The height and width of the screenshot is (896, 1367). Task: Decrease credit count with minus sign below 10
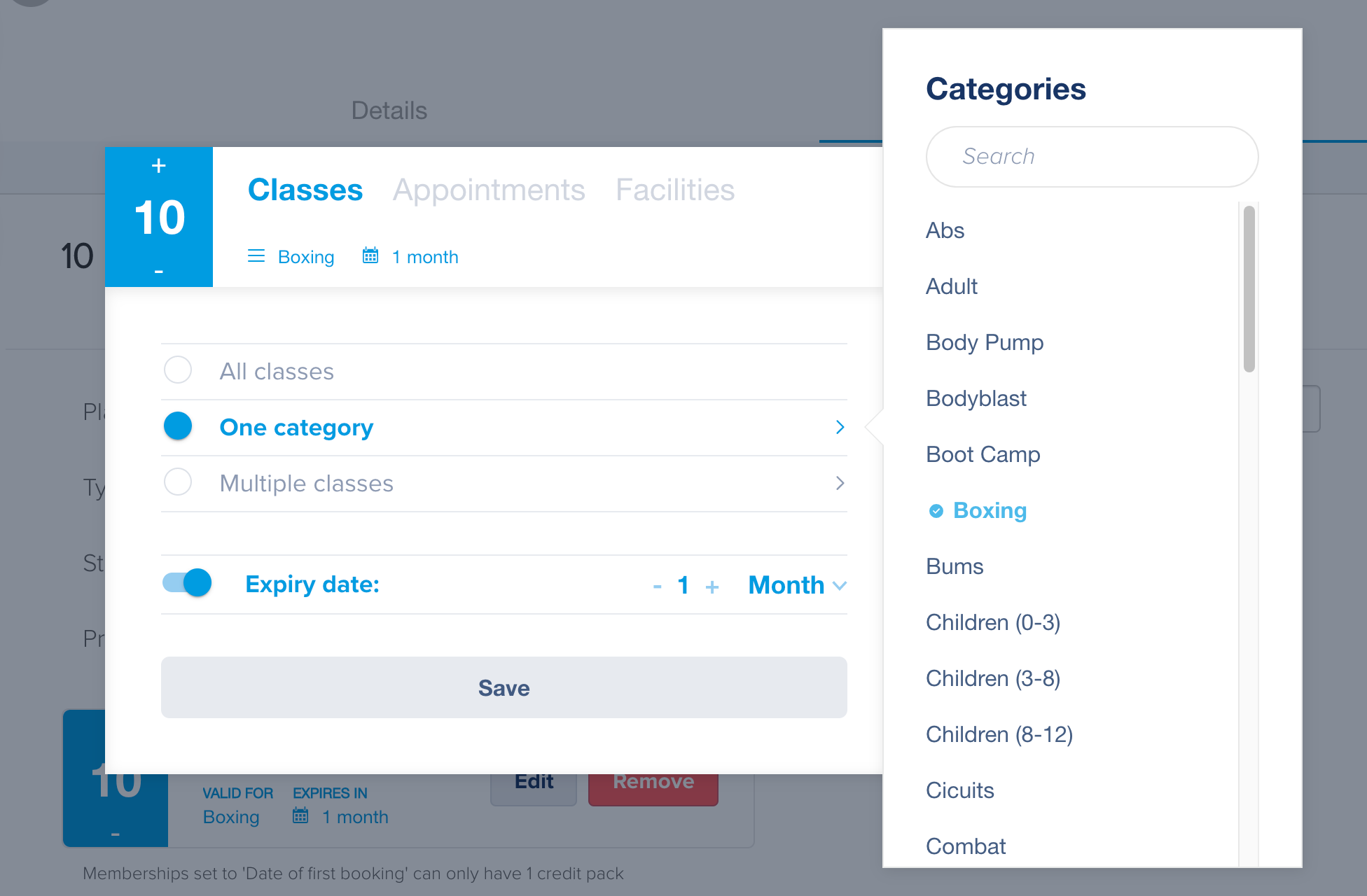[159, 271]
